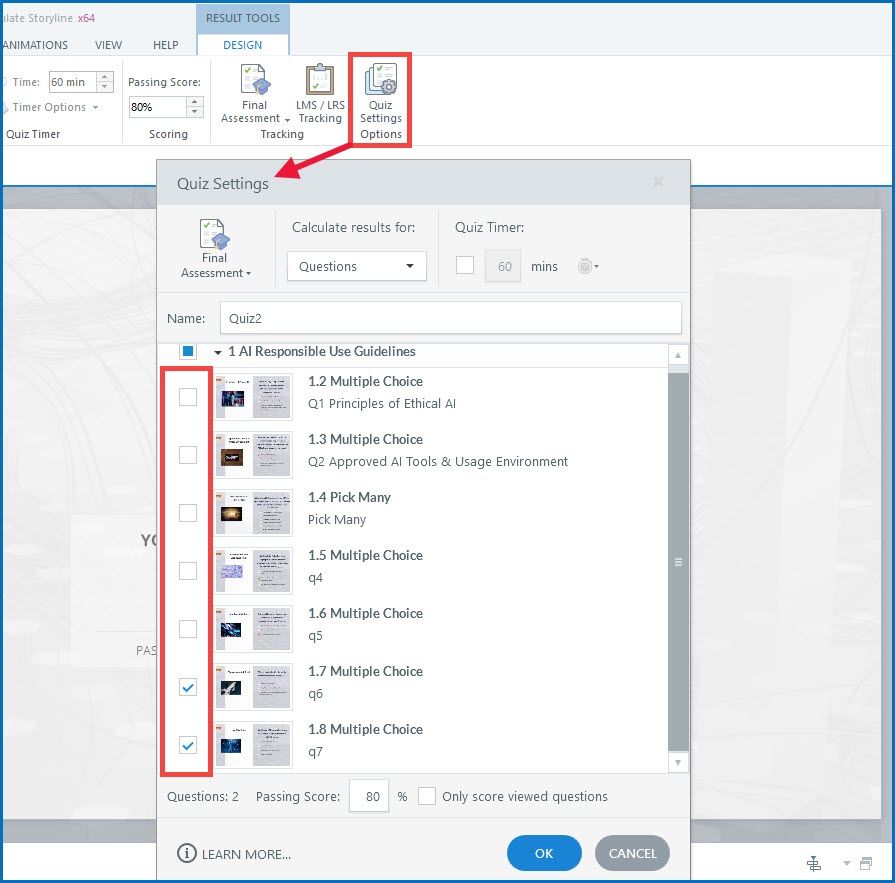Toggle Only score viewed questions checkbox
Image resolution: width=895 pixels, height=883 pixels.
coord(427,796)
